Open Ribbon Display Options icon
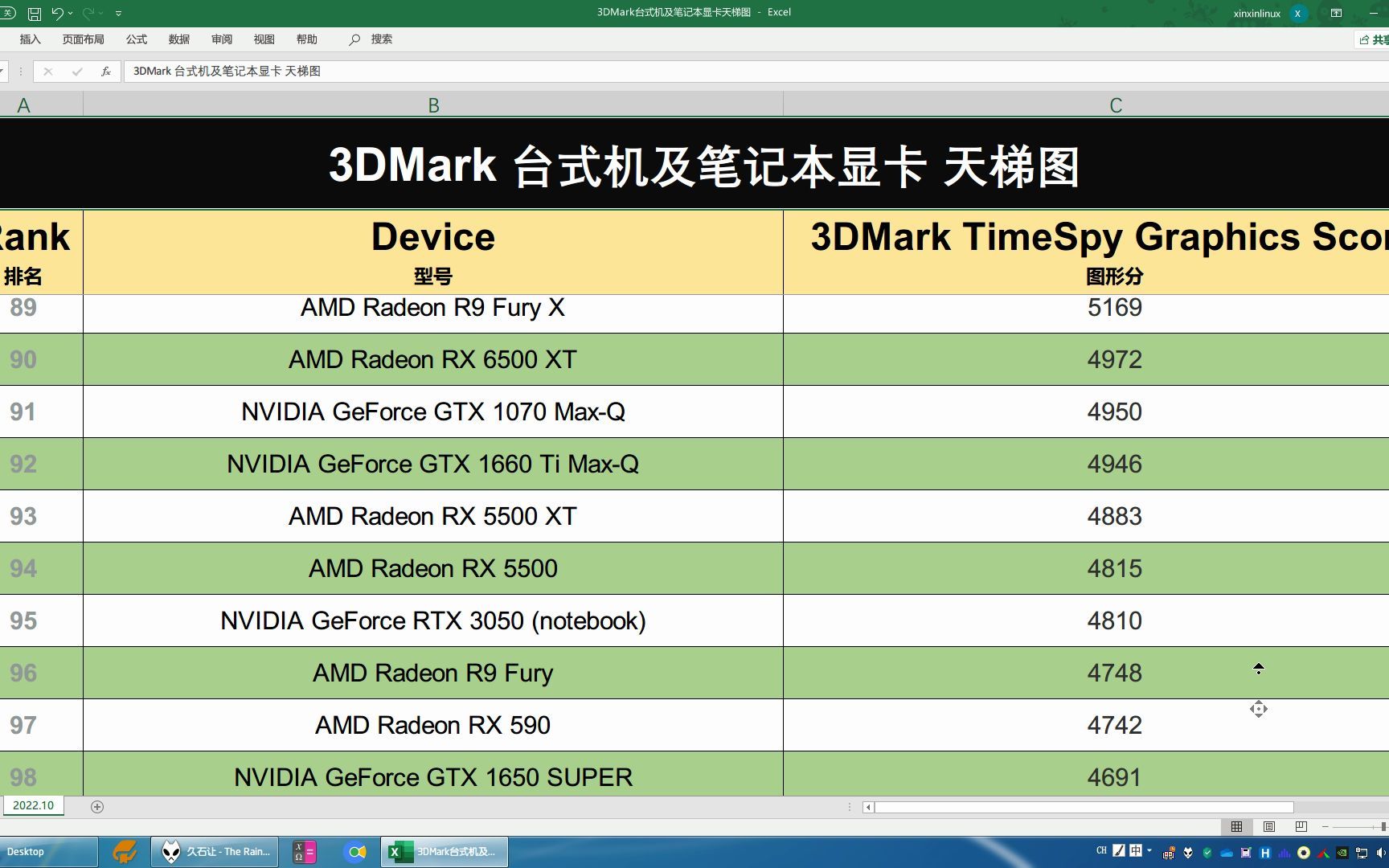This screenshot has width=1389, height=868. point(1336,13)
